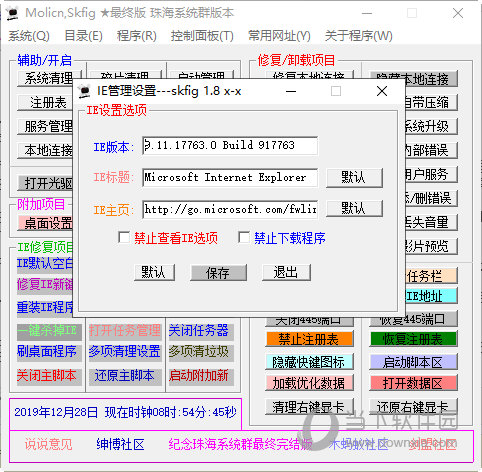Click the 恢复445端口 button

413,320
